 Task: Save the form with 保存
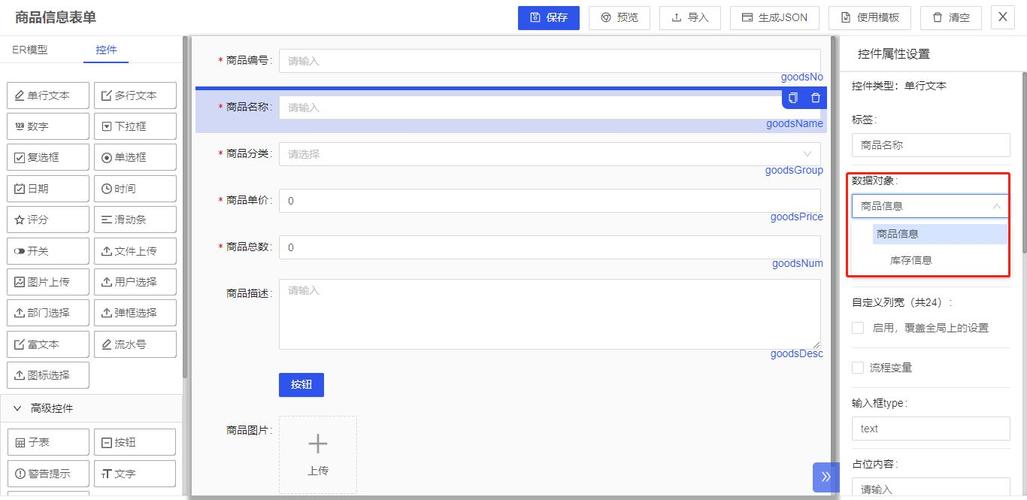(x=549, y=18)
